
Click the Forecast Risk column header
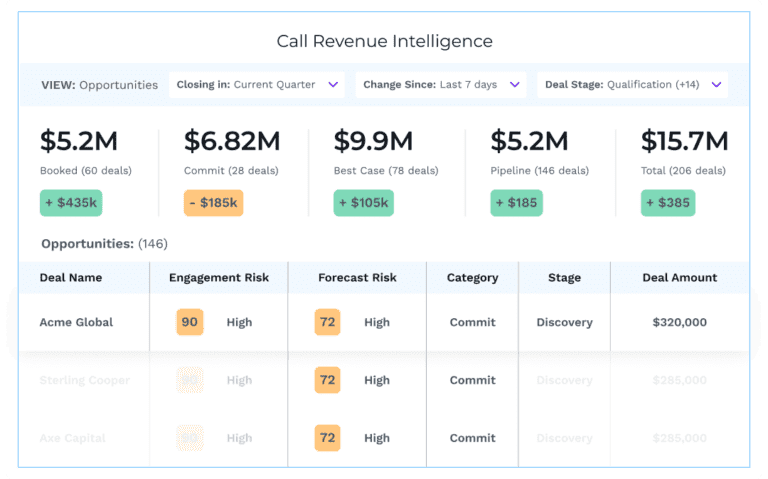pos(357,277)
